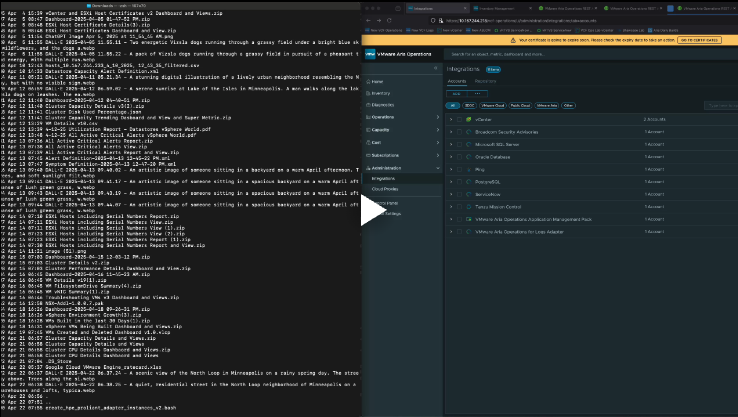
Task: Tick the vCenter row checkbox
Action: (x=459, y=120)
